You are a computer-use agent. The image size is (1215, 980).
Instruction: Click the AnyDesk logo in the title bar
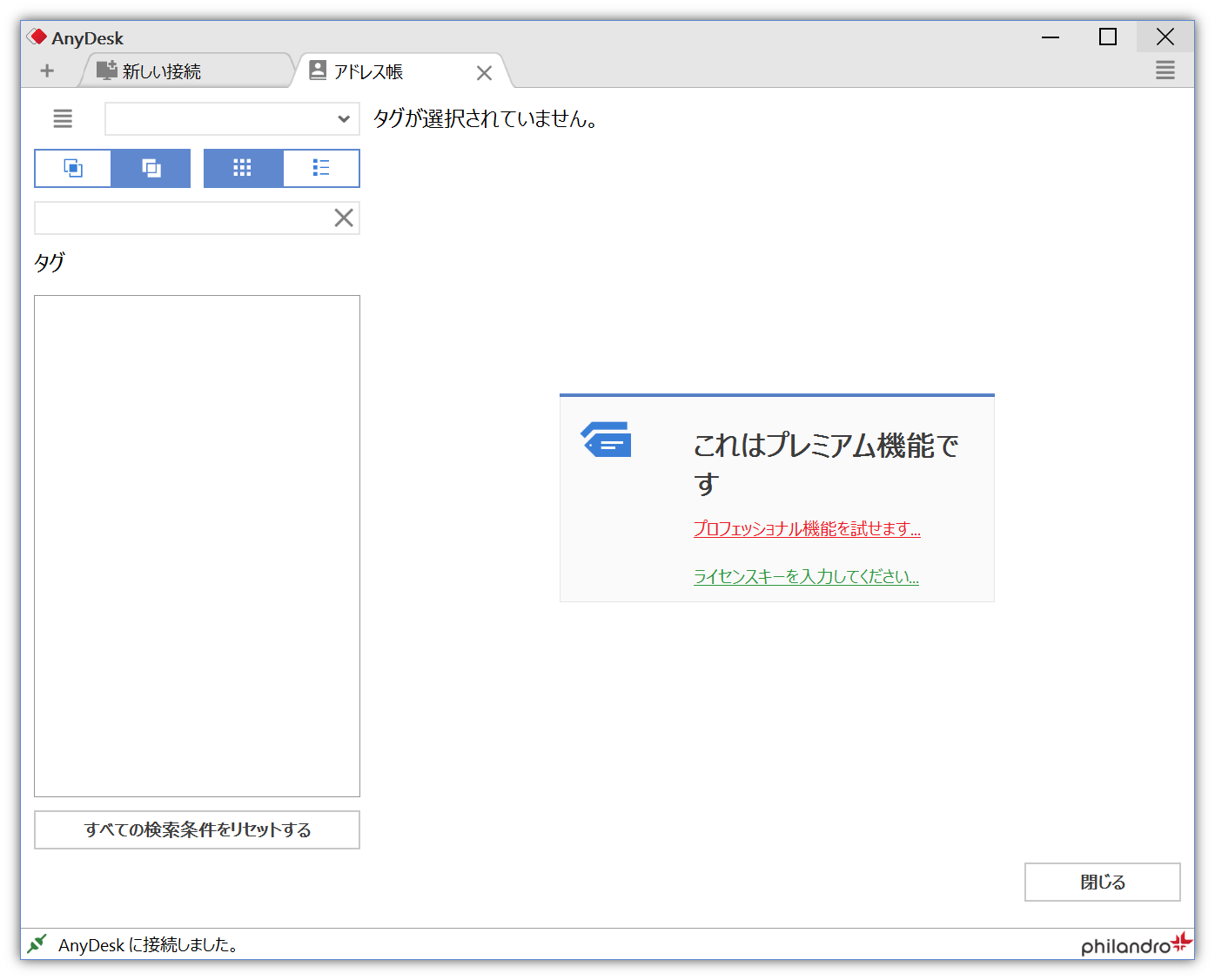point(37,37)
